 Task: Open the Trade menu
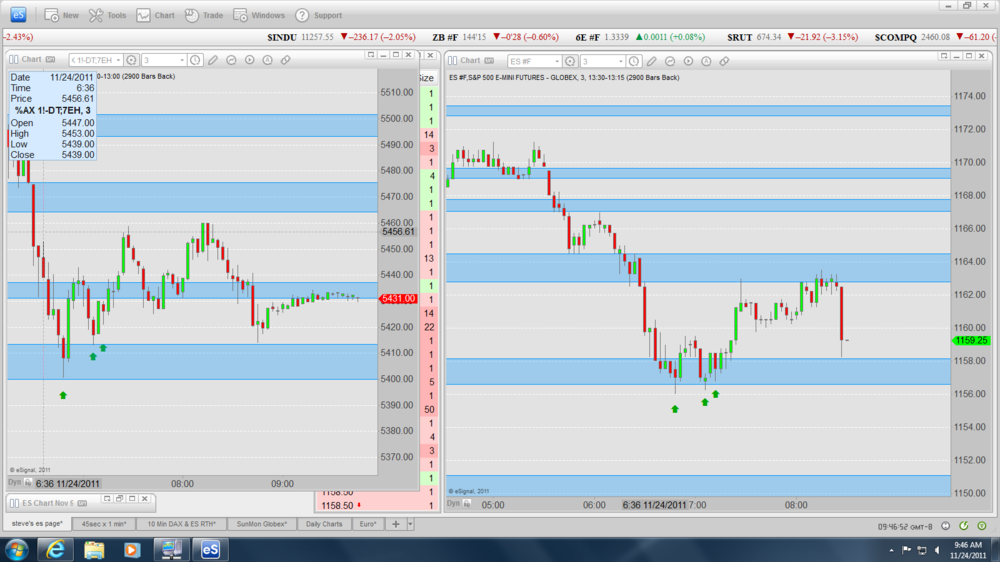[x=204, y=15]
